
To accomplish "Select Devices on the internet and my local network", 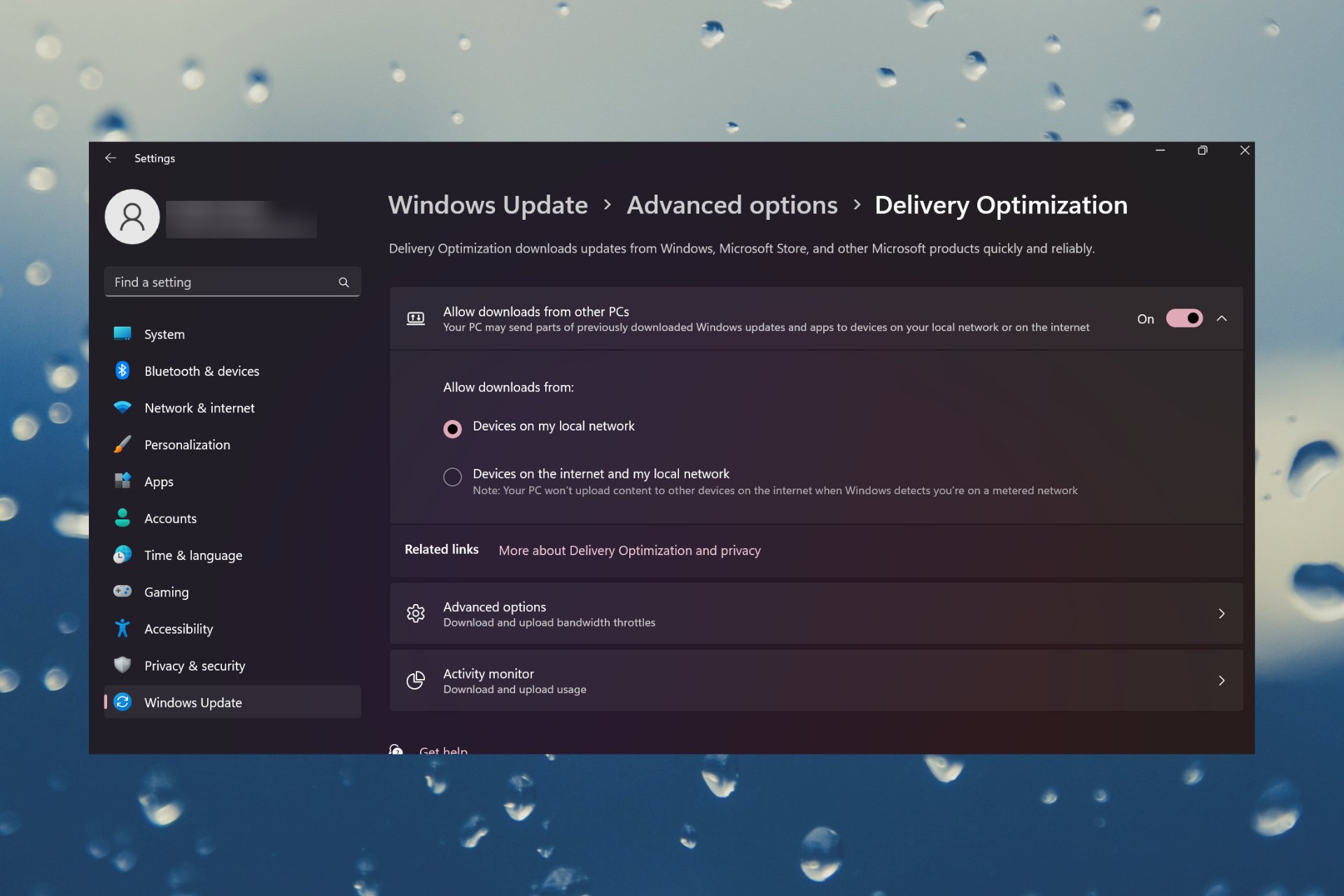I will 452,474.
